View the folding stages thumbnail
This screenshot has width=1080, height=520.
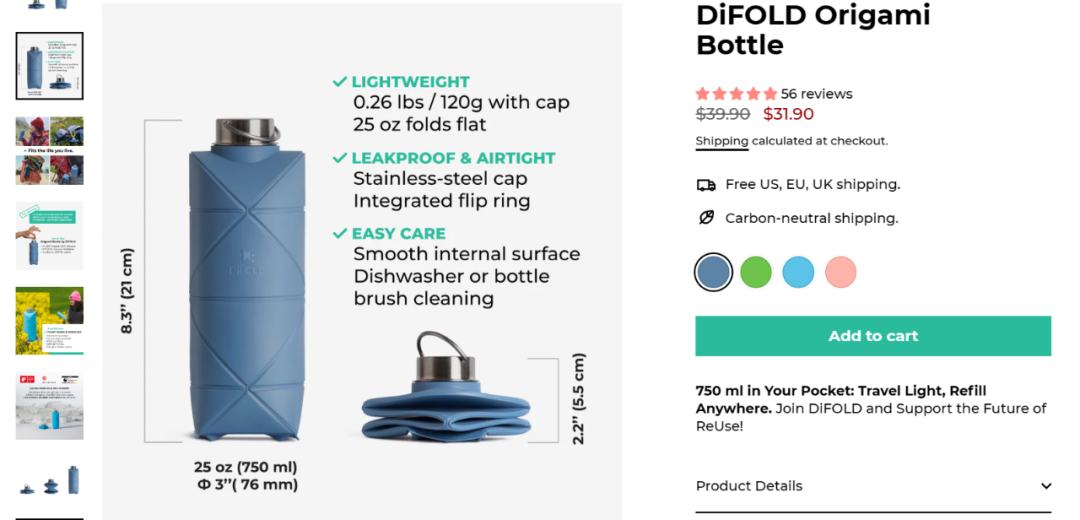[50, 480]
